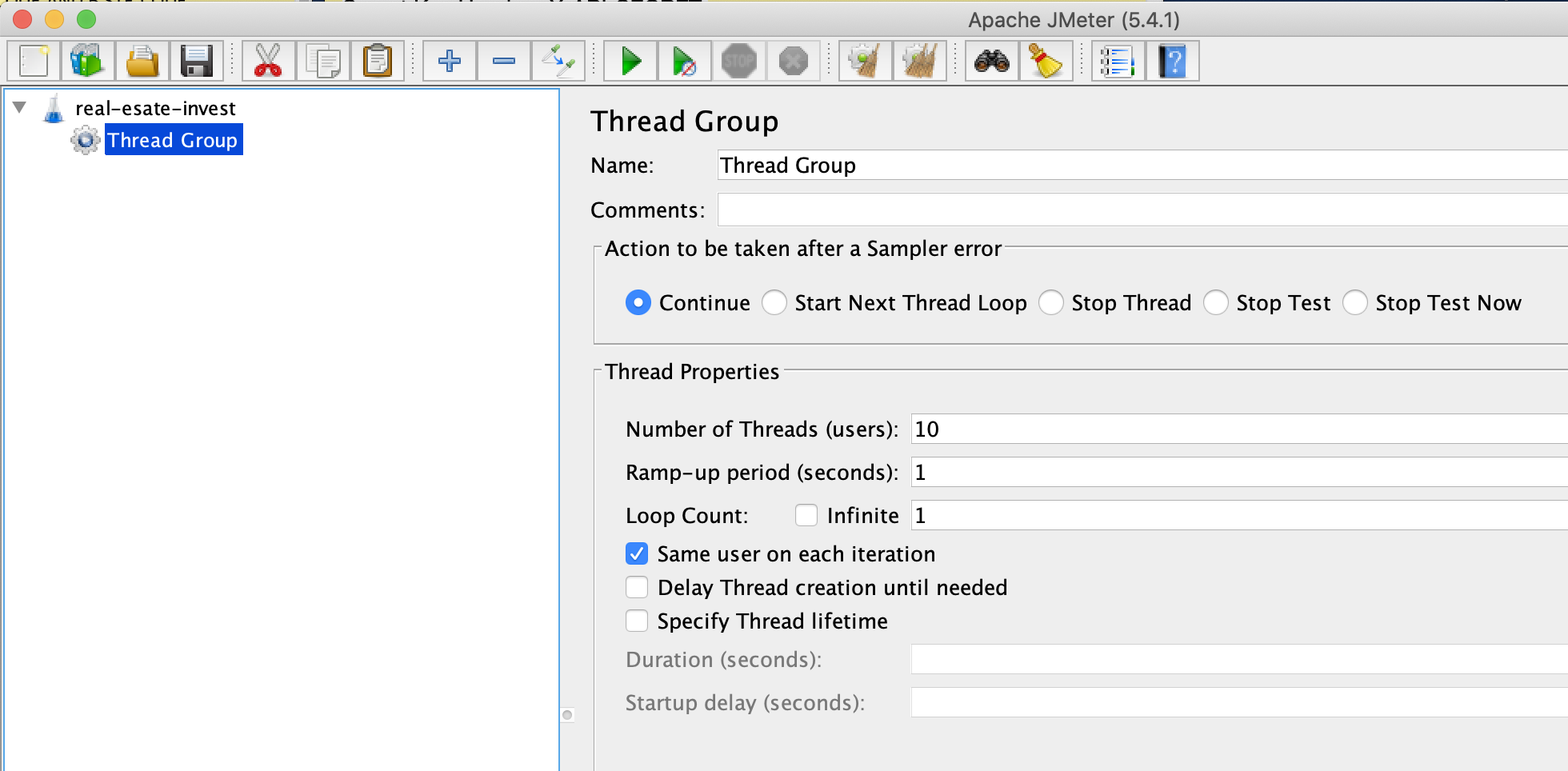Enable Specify Thread lifetime checkbox
The height and width of the screenshot is (771, 1568).
637,621
